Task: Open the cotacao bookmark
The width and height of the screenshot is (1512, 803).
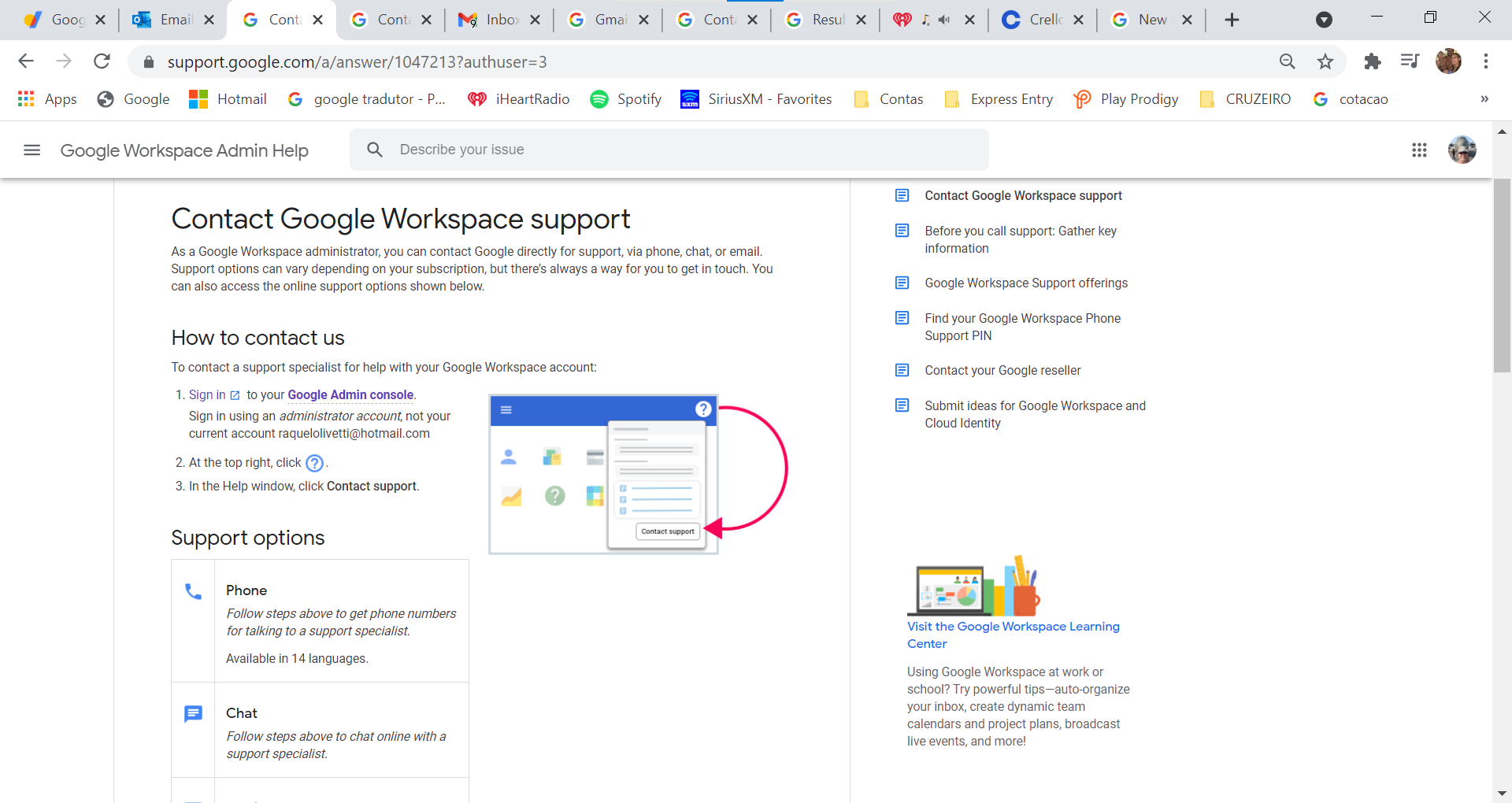Action: pyautogui.click(x=1351, y=99)
